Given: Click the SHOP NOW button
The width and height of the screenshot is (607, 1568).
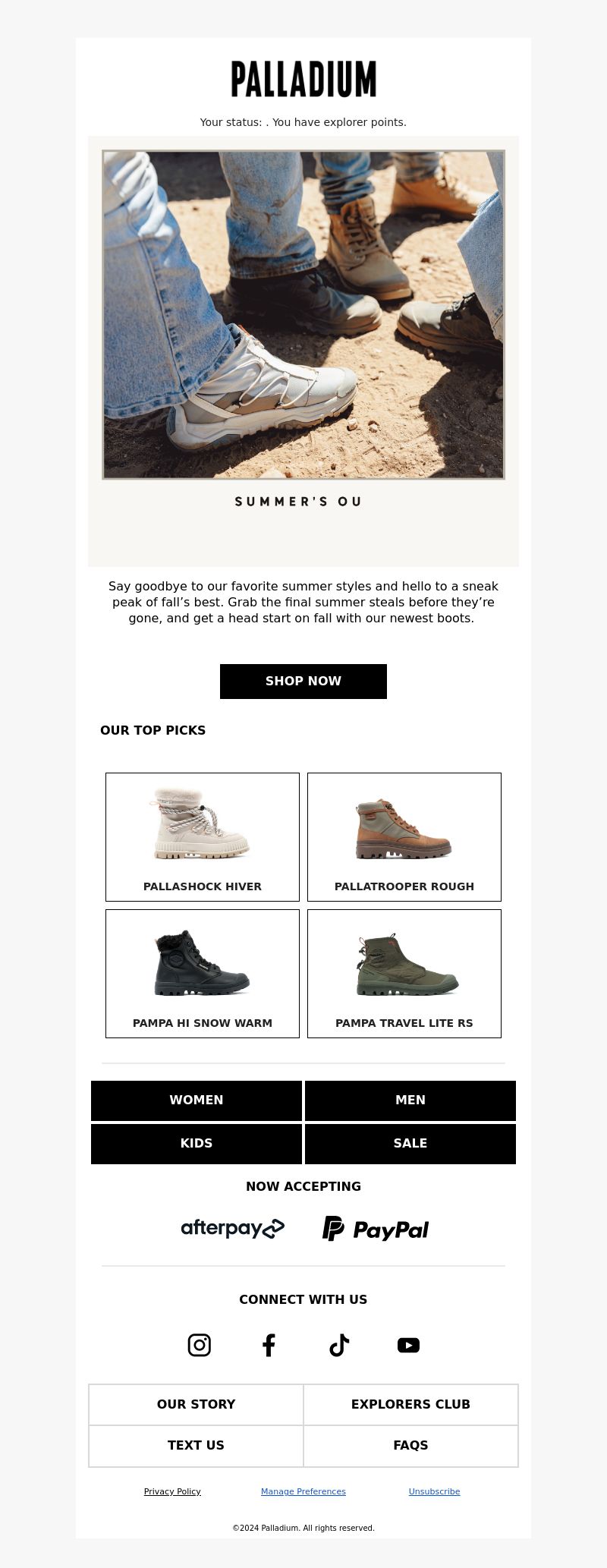Looking at the screenshot, I should 303,681.
